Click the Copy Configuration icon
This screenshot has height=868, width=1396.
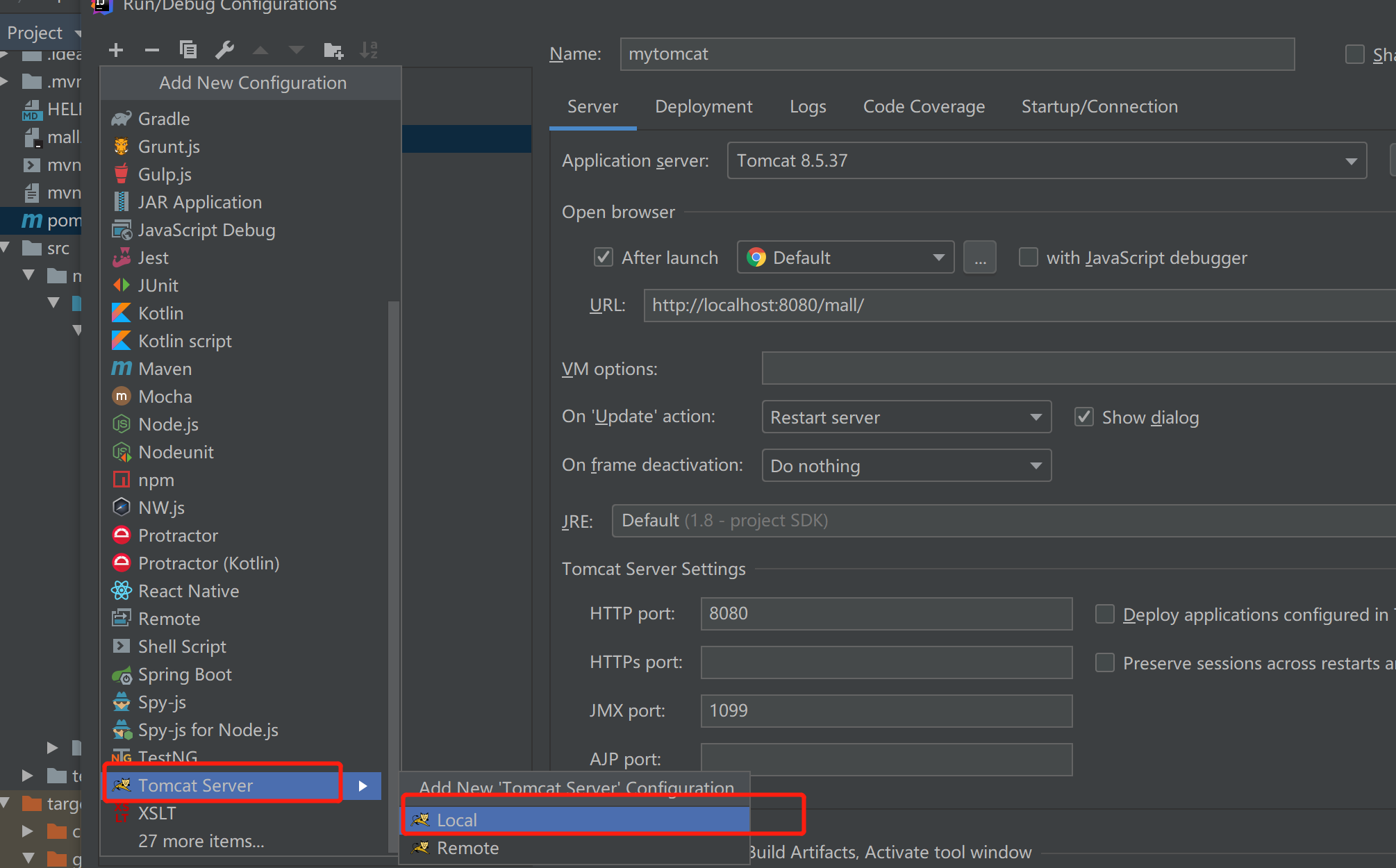[188, 50]
